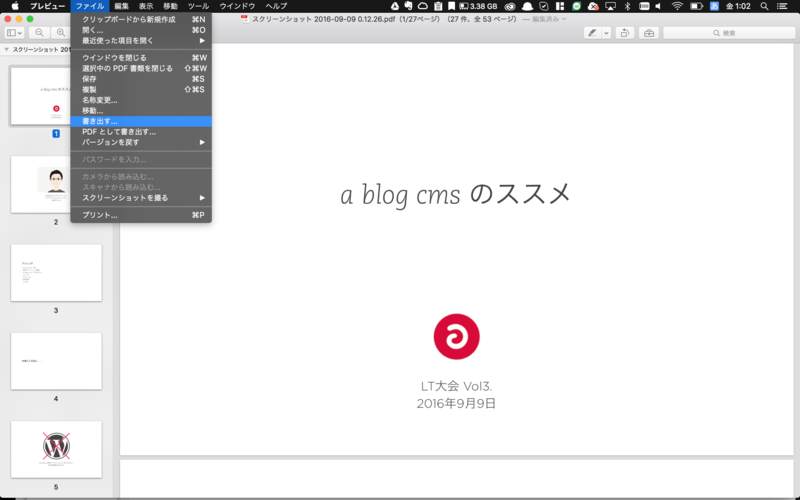Open the 移動 menu in menu bar
Image resolution: width=800 pixels, height=500 pixels.
170,6
